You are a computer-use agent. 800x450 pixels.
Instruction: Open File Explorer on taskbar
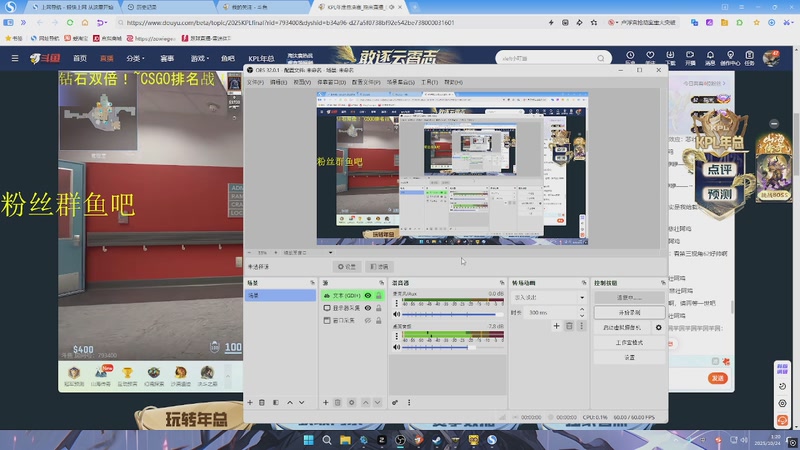[345, 440]
